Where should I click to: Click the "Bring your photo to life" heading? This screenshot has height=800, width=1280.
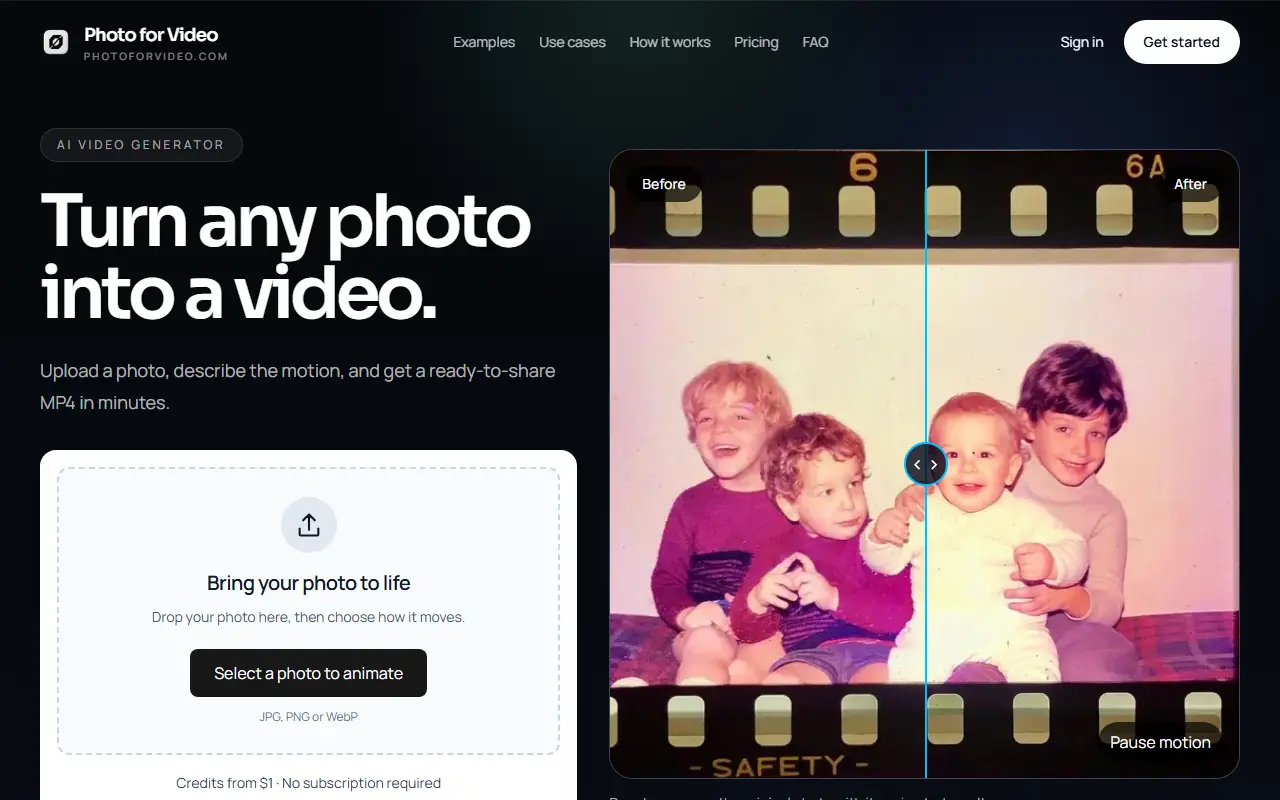pos(309,583)
